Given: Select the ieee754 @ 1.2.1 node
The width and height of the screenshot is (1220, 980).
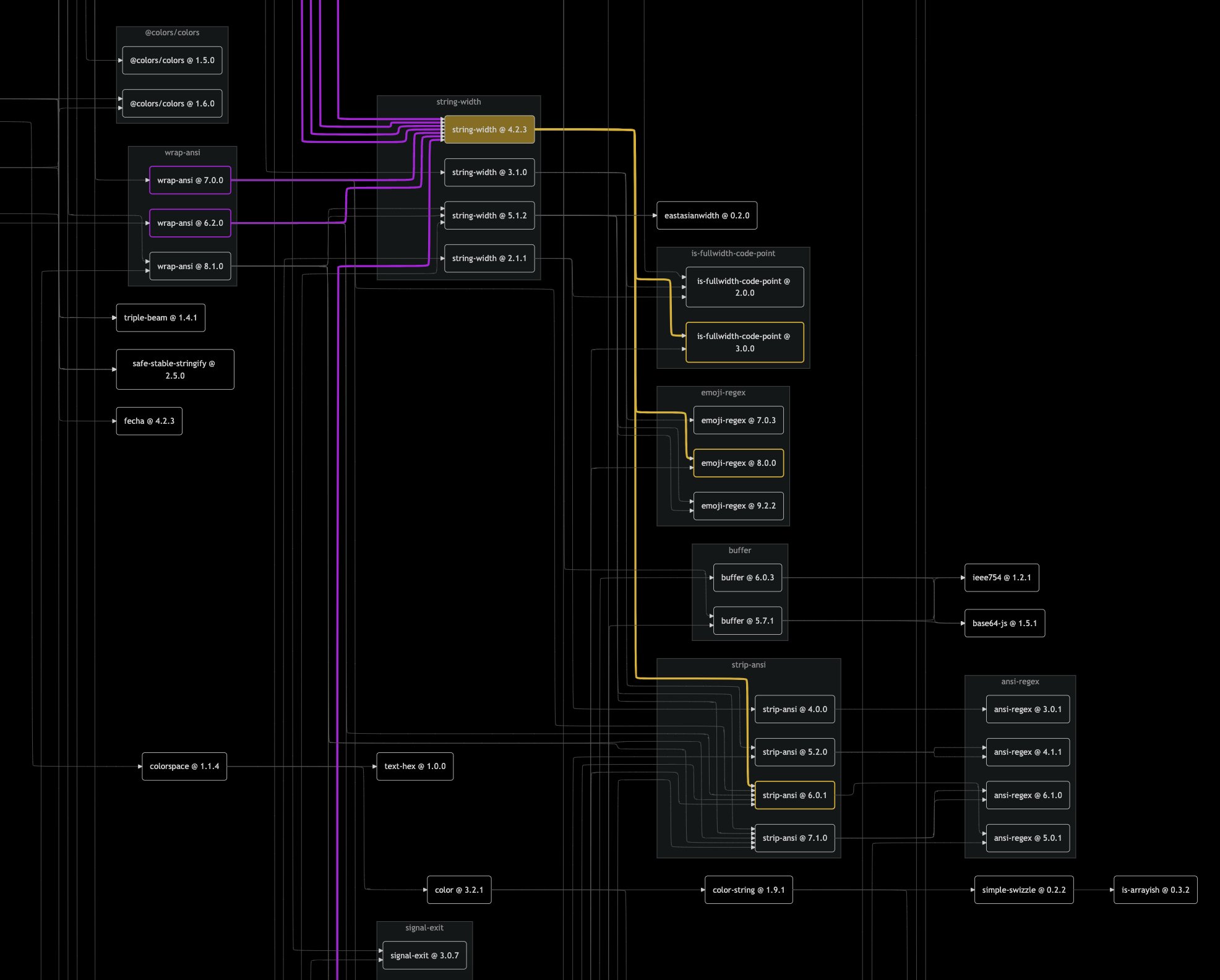Looking at the screenshot, I should pyautogui.click(x=1001, y=577).
